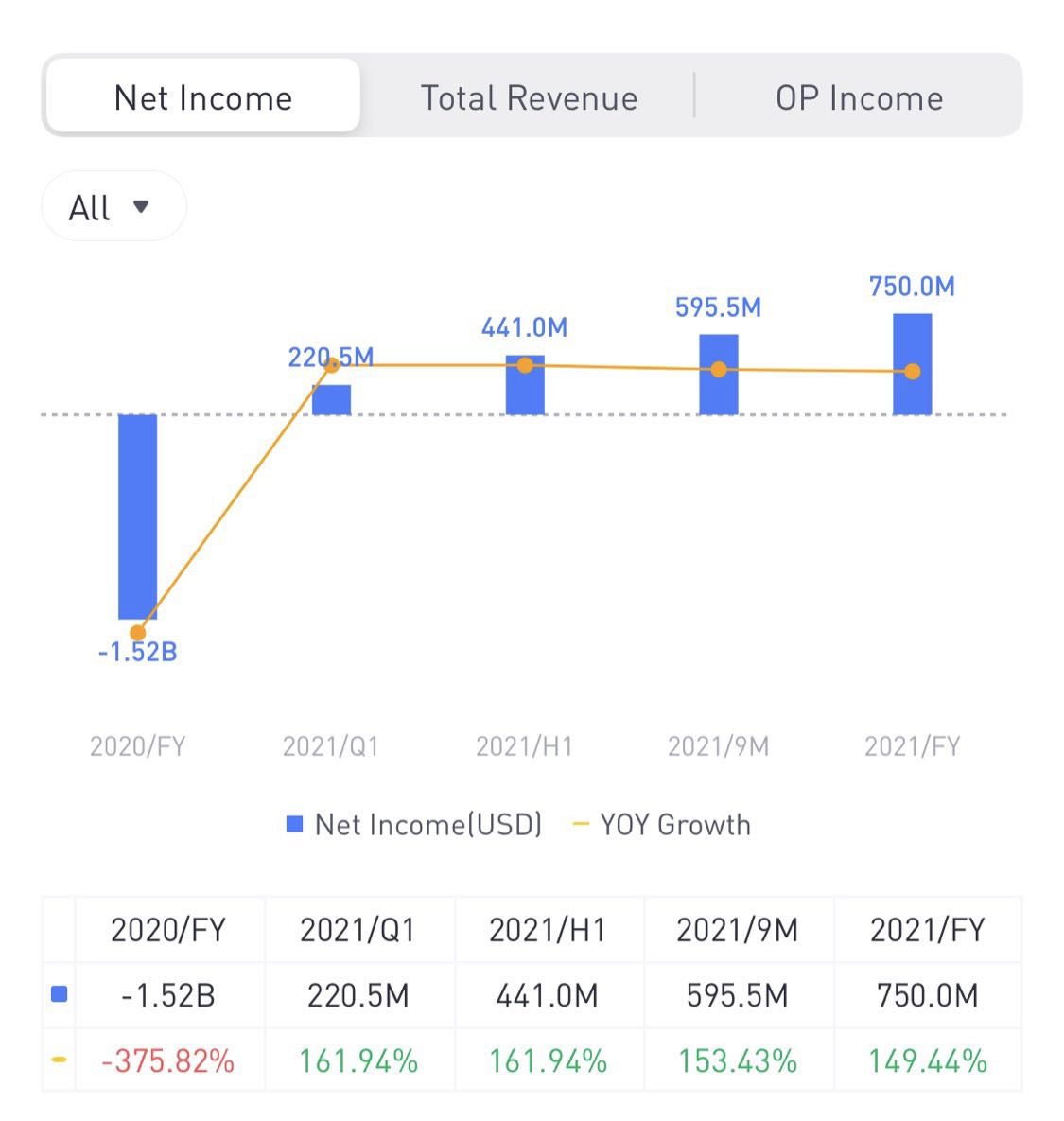The width and height of the screenshot is (1064, 1121).
Task: Click the 441.0M label above the chart bar
Action: tap(525, 327)
